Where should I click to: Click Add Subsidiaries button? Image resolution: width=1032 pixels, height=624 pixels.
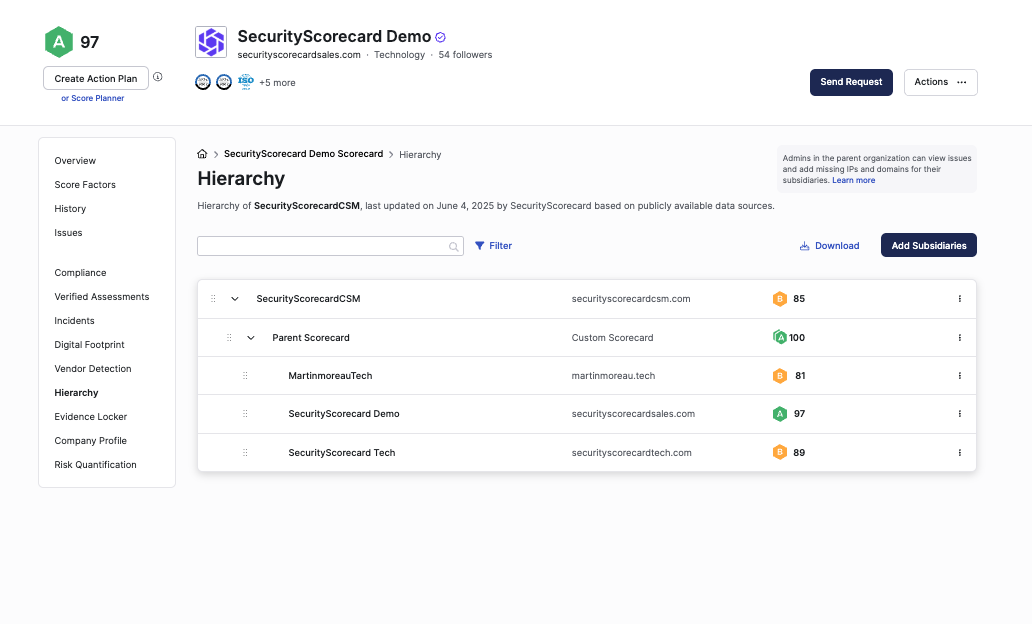click(x=929, y=246)
